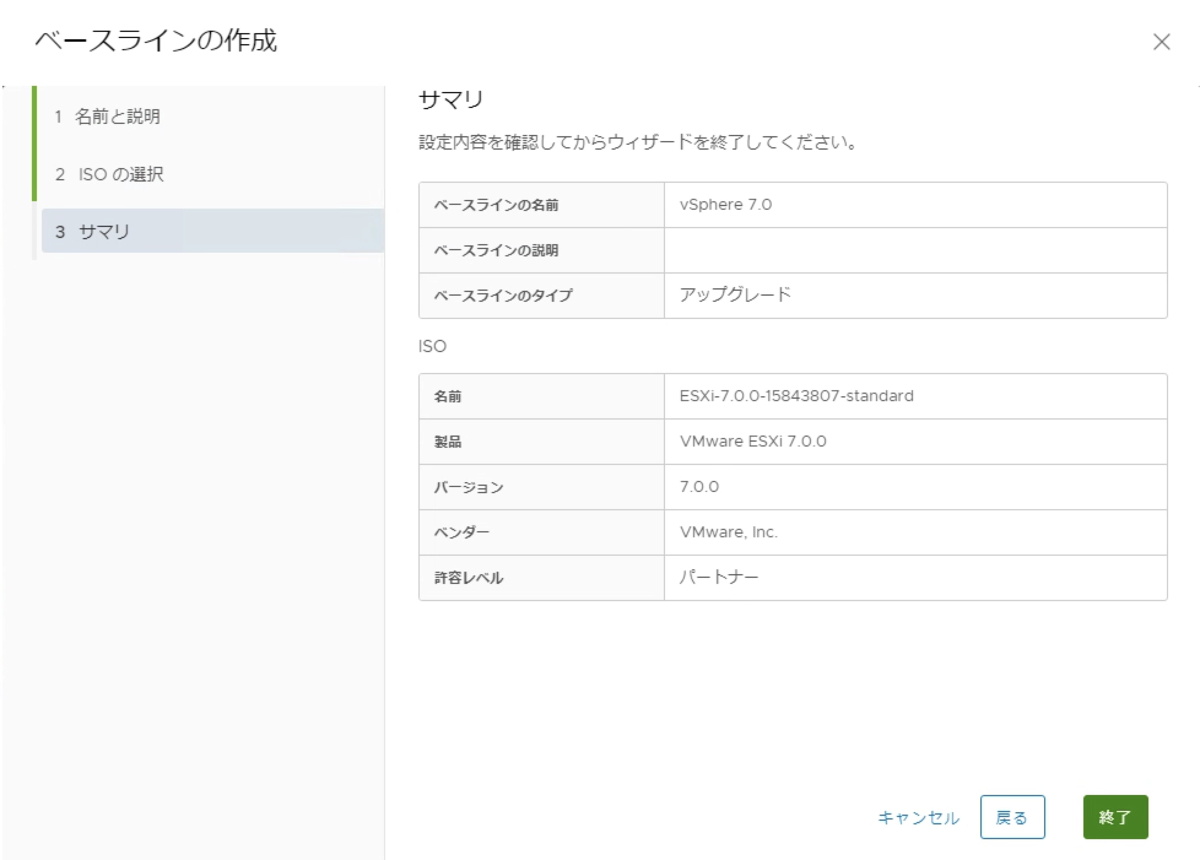Screen dimensions: 1200x860
Task: Select the version value 7.0.0
Action: tap(699, 487)
